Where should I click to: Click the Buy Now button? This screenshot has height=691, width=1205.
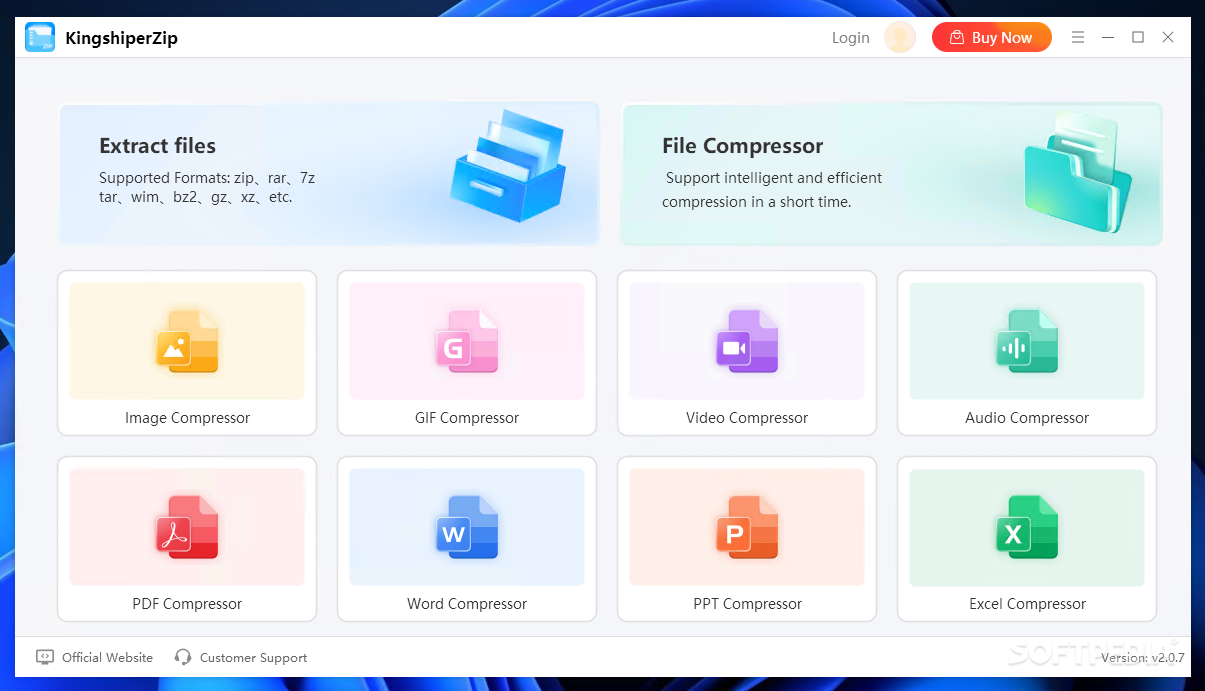992,38
